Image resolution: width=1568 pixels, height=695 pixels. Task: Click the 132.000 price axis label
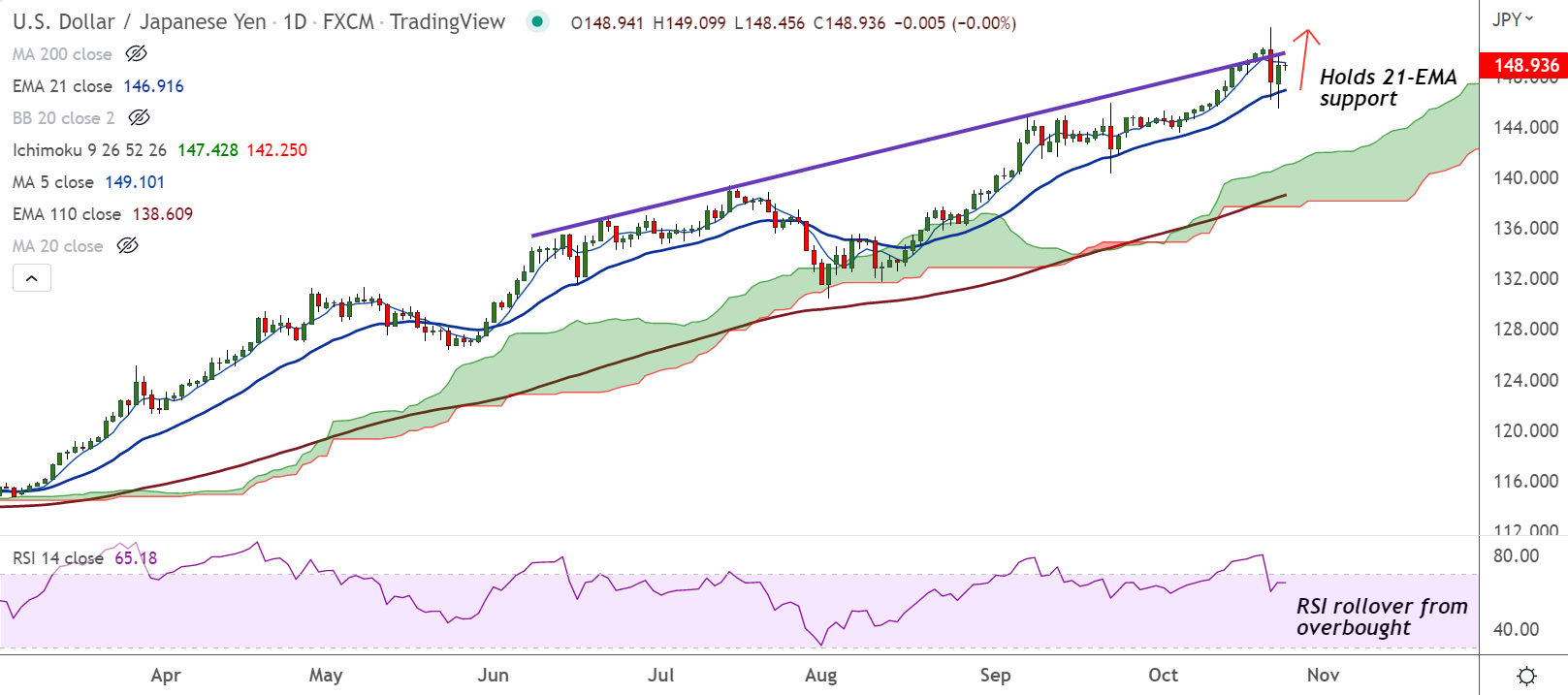(1525, 278)
